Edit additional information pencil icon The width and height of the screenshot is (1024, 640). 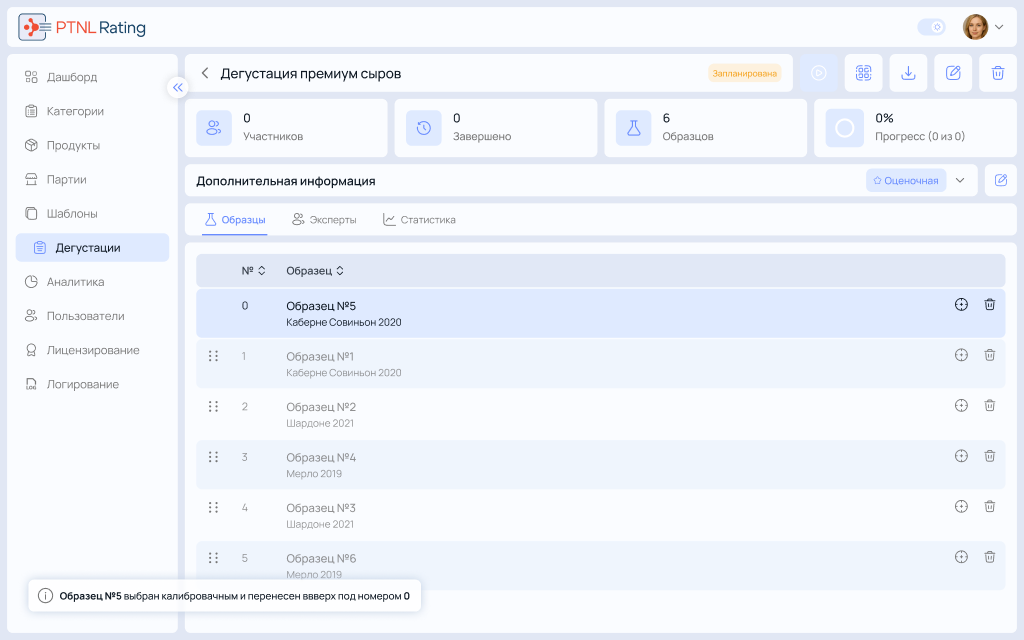click(x=1000, y=180)
